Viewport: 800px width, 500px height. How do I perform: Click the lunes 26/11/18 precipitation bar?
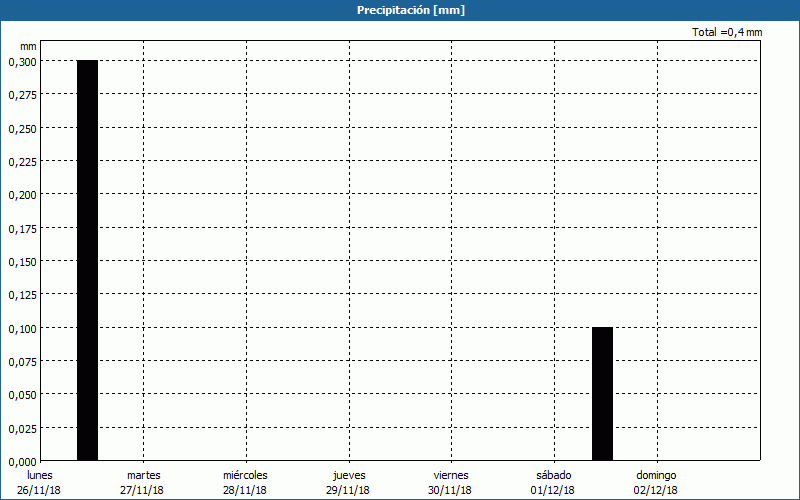[87, 260]
